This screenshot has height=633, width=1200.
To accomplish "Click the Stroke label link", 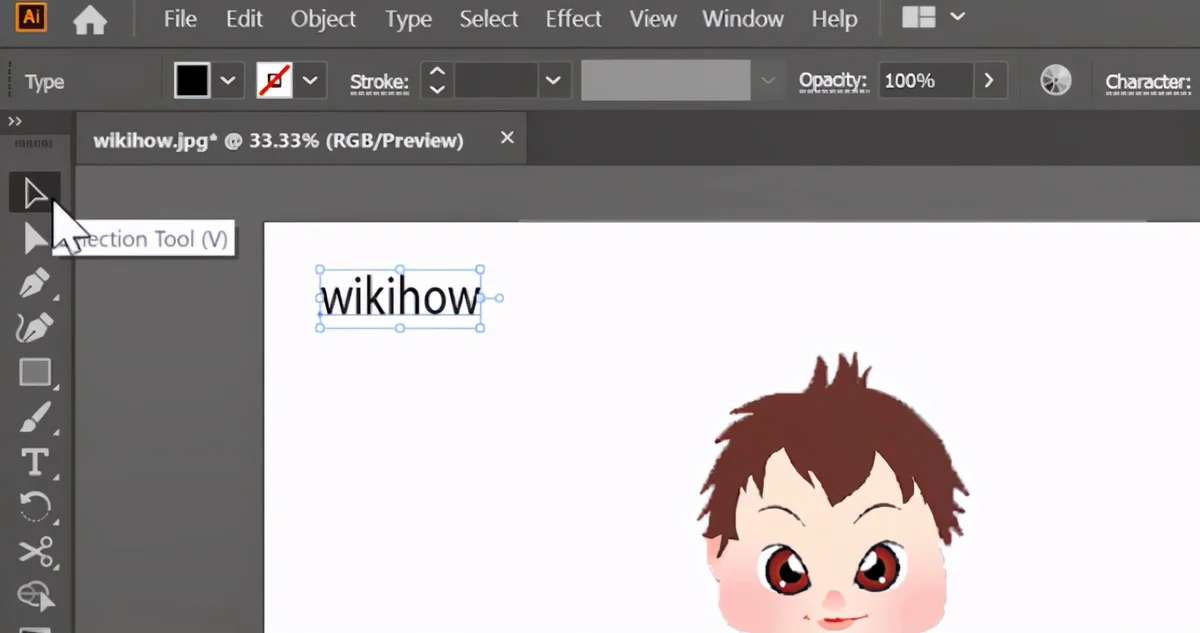I will coord(380,82).
